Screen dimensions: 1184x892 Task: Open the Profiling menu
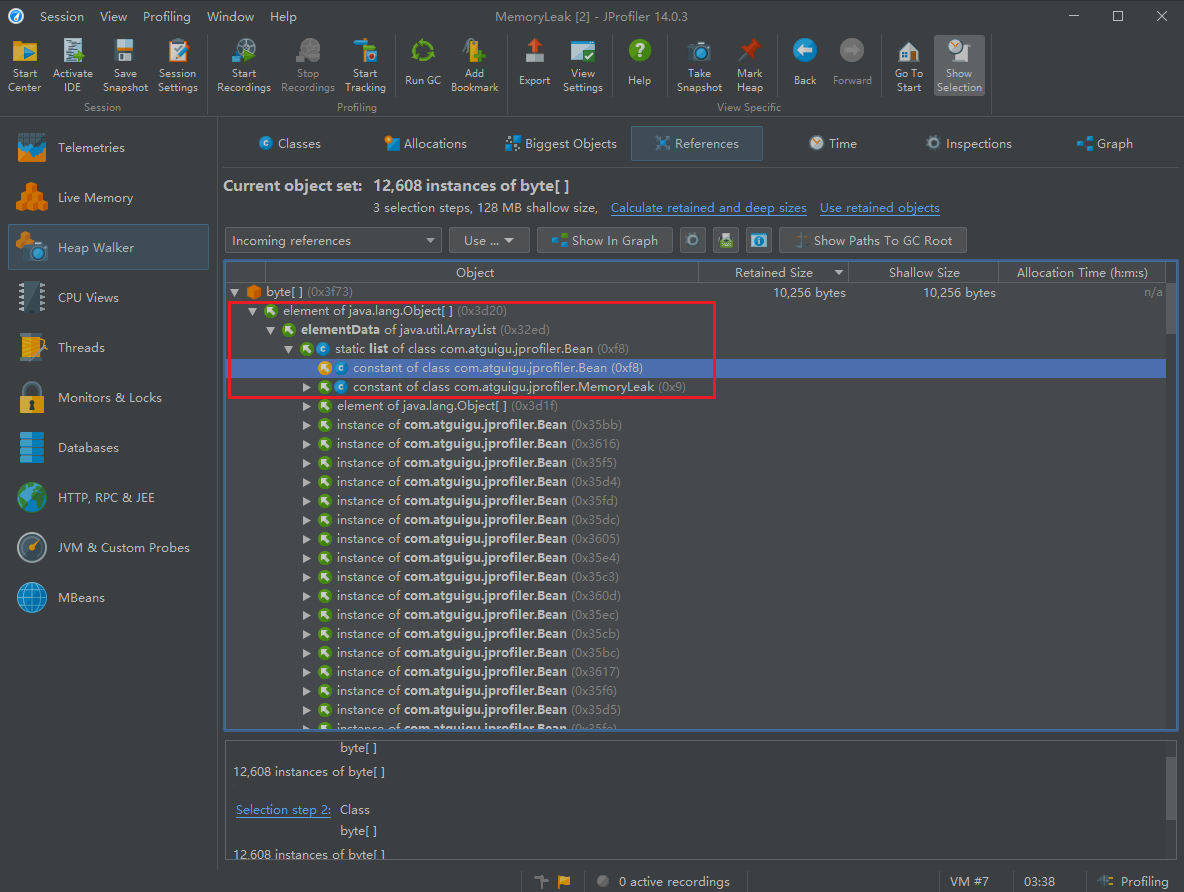(x=167, y=17)
